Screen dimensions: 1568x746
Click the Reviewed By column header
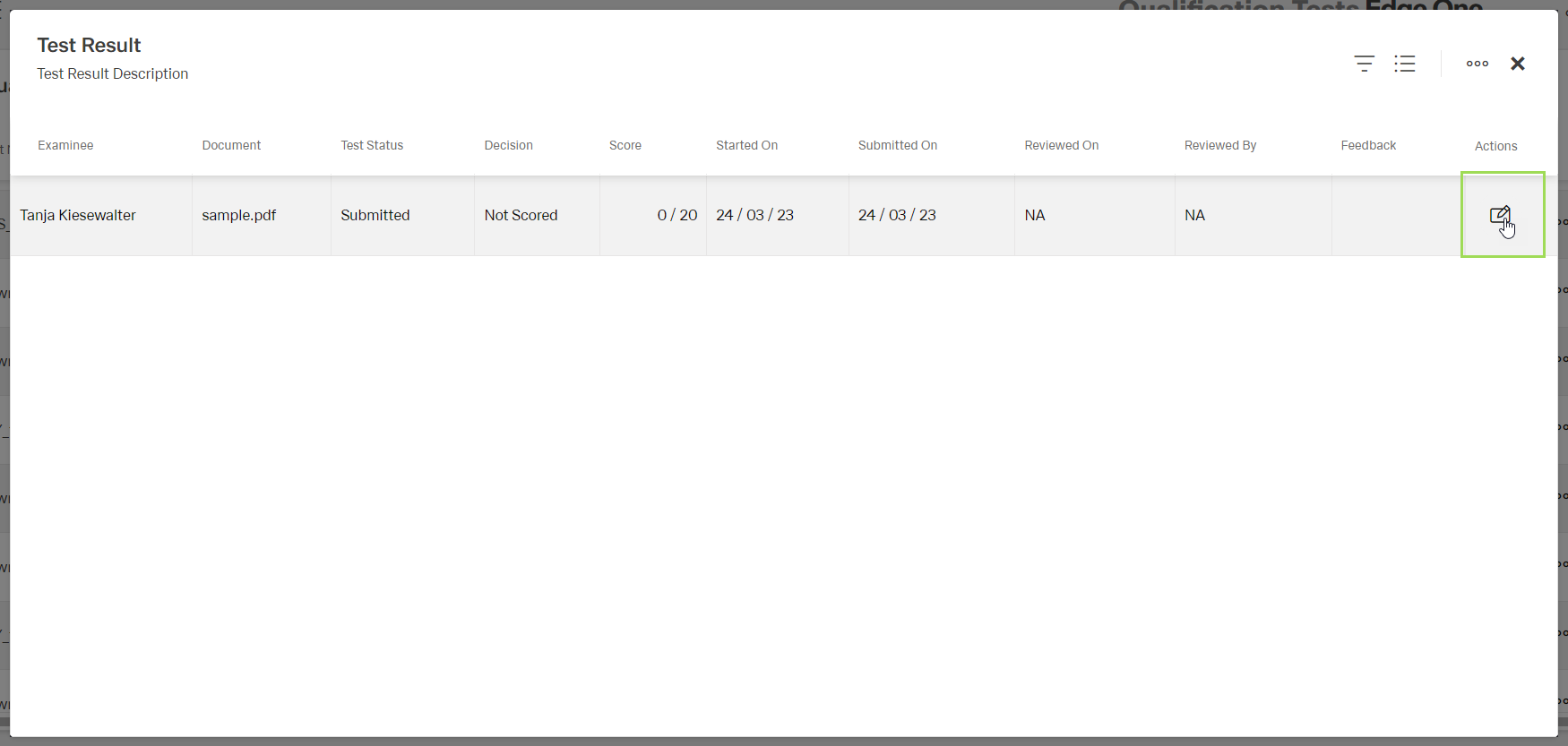pos(1219,145)
